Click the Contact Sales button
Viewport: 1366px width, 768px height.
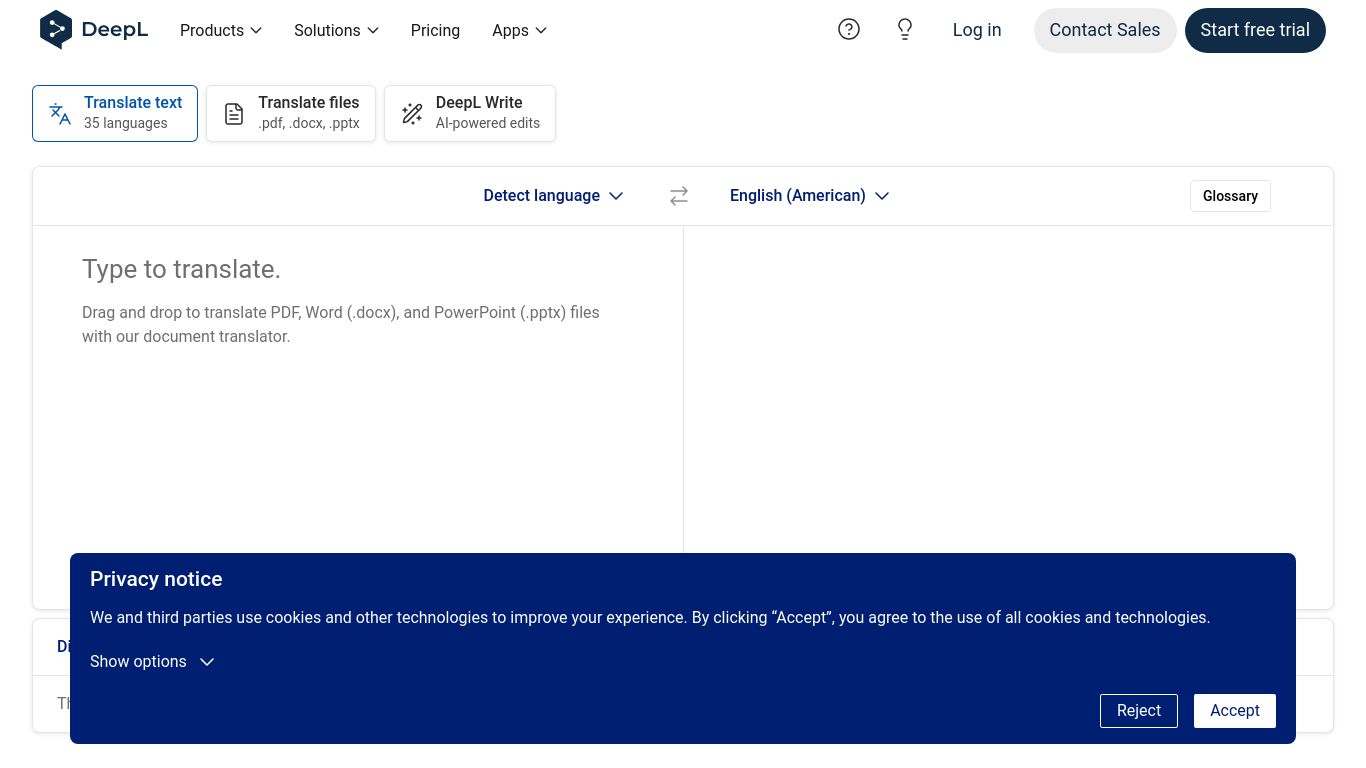coord(1105,30)
